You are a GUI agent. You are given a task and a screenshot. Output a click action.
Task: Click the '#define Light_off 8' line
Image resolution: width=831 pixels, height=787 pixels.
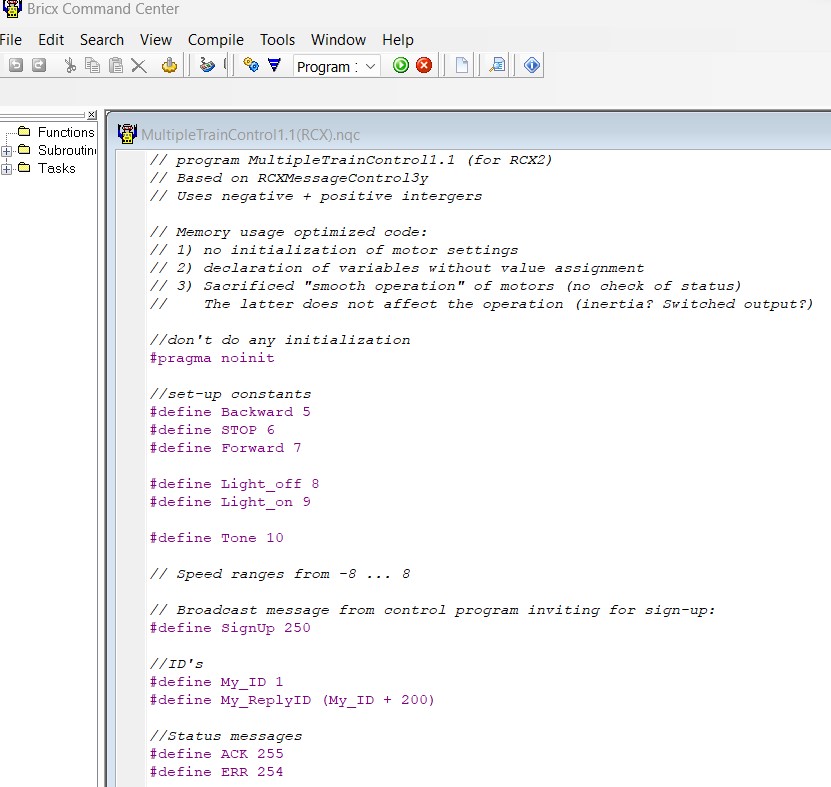(234, 484)
